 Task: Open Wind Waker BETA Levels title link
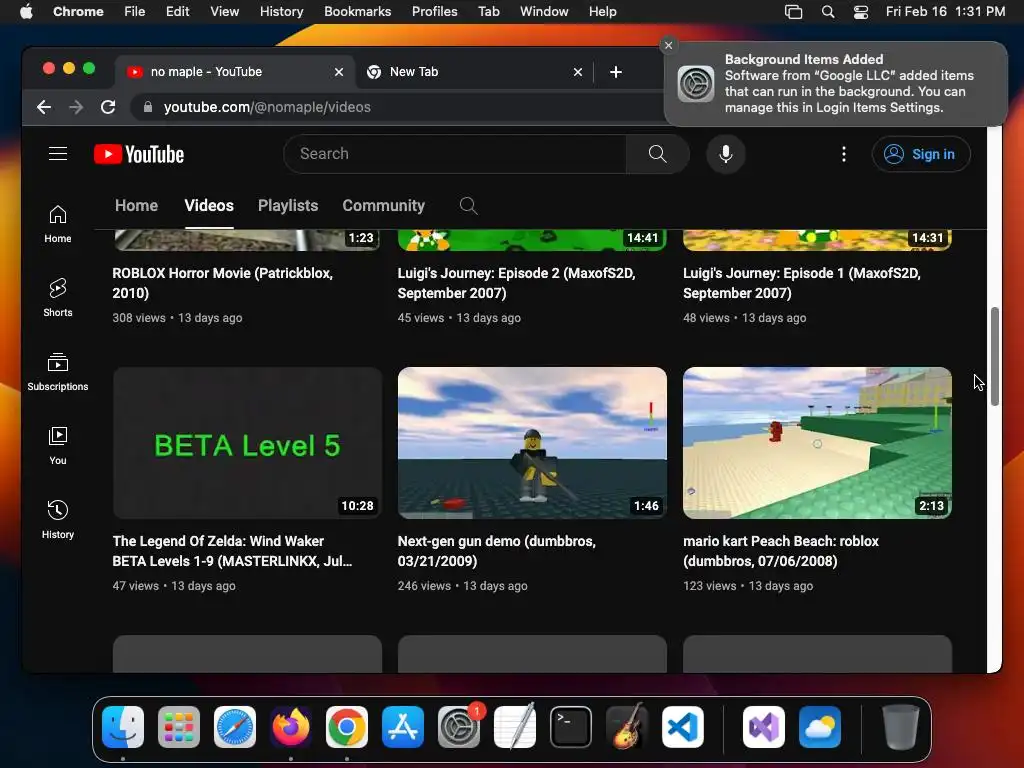[x=232, y=551]
